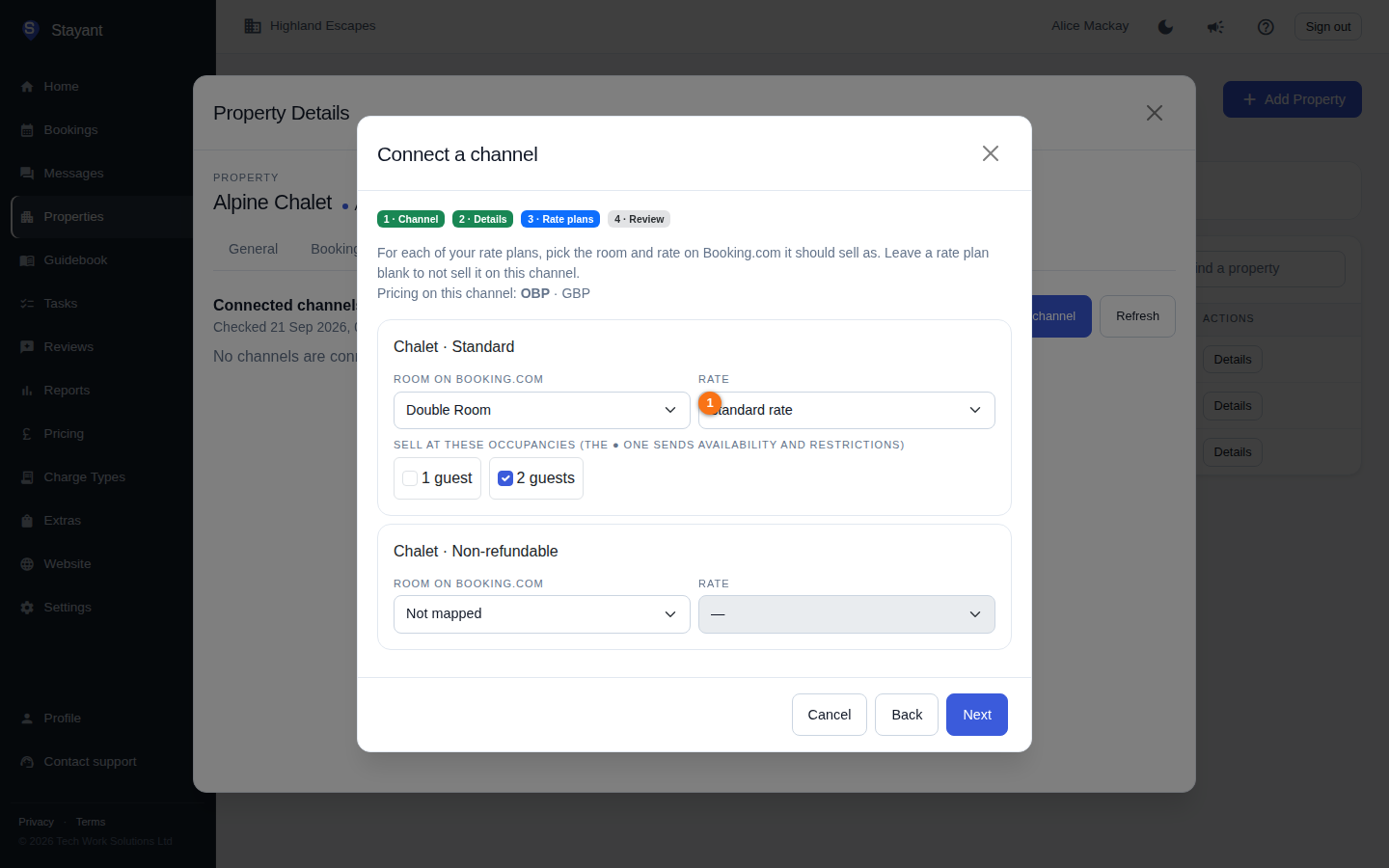Toggle dark mode moon icon

click(1165, 27)
